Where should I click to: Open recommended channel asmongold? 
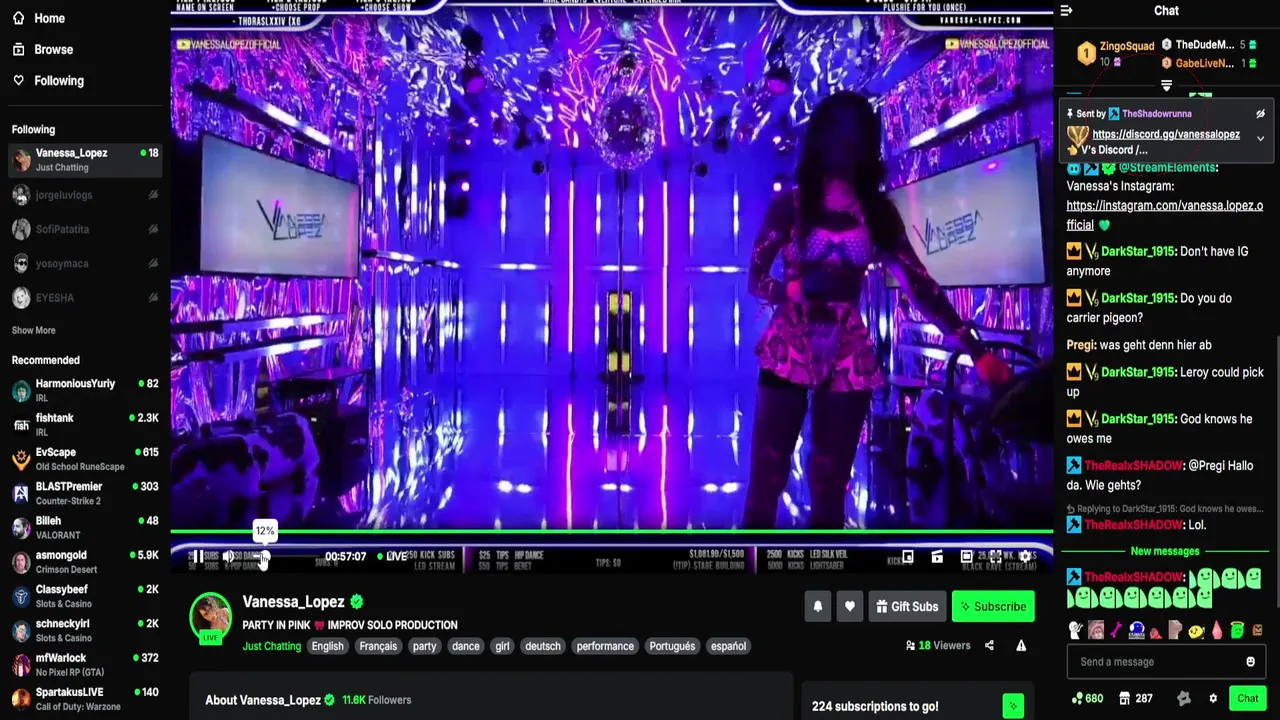coord(85,562)
